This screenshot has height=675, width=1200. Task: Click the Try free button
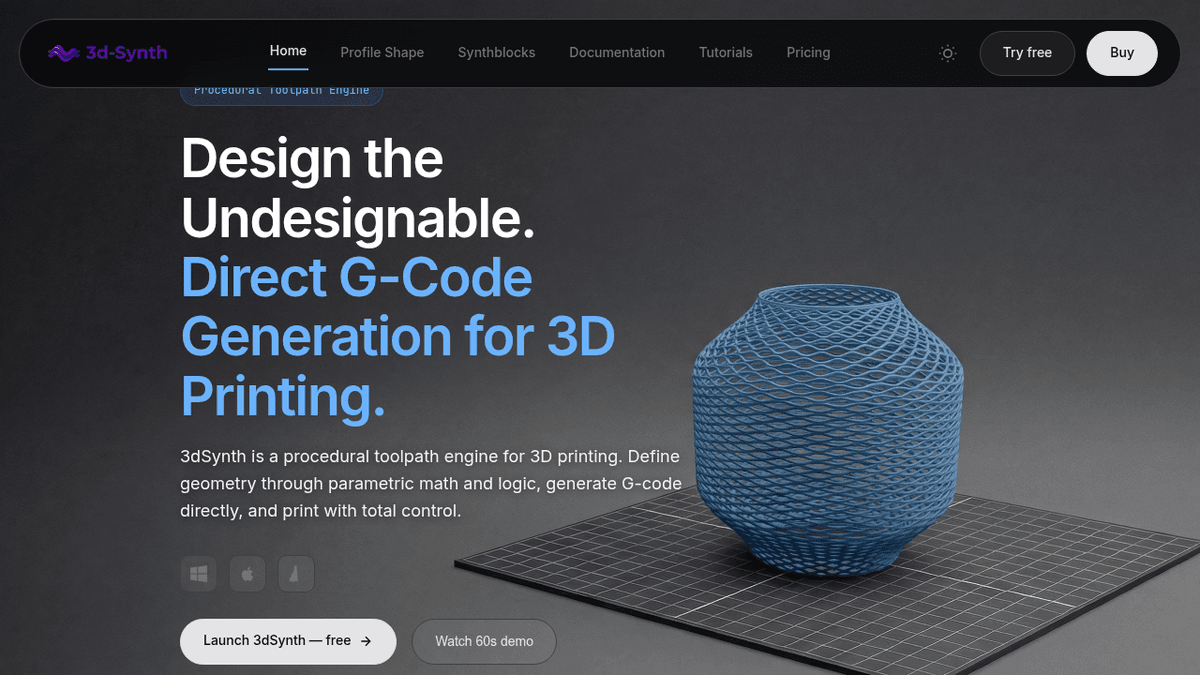pyautogui.click(x=1027, y=53)
